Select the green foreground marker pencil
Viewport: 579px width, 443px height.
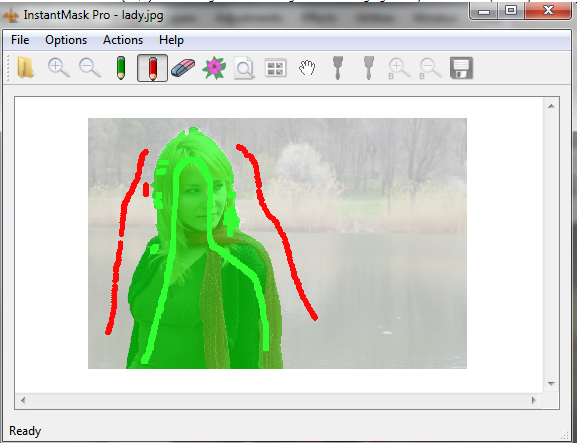tap(121, 68)
